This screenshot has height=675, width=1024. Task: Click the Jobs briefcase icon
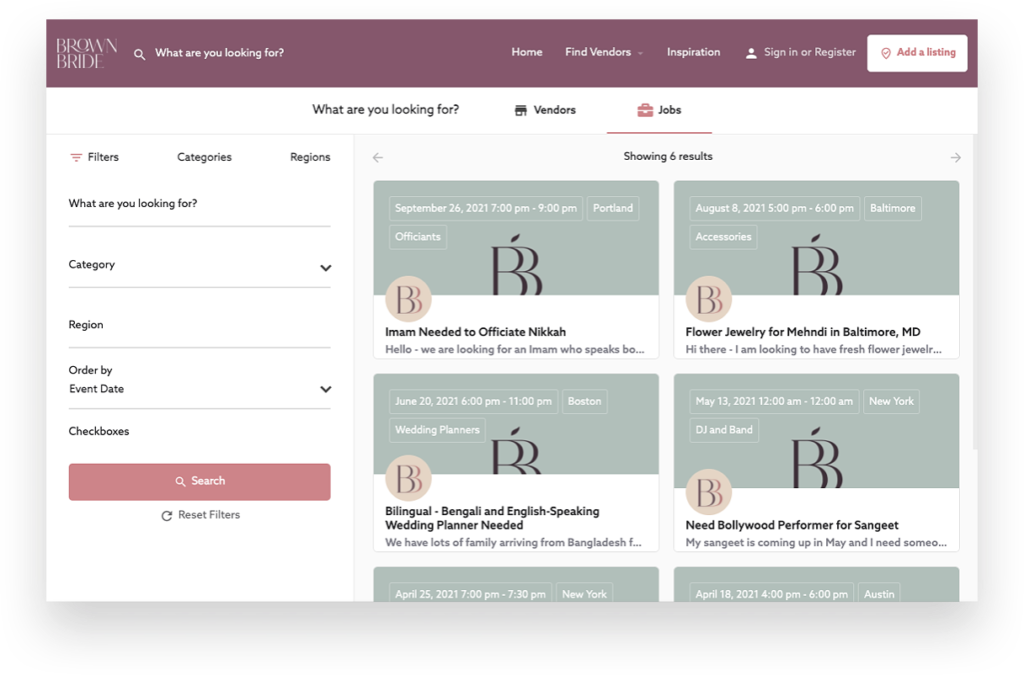click(x=645, y=110)
